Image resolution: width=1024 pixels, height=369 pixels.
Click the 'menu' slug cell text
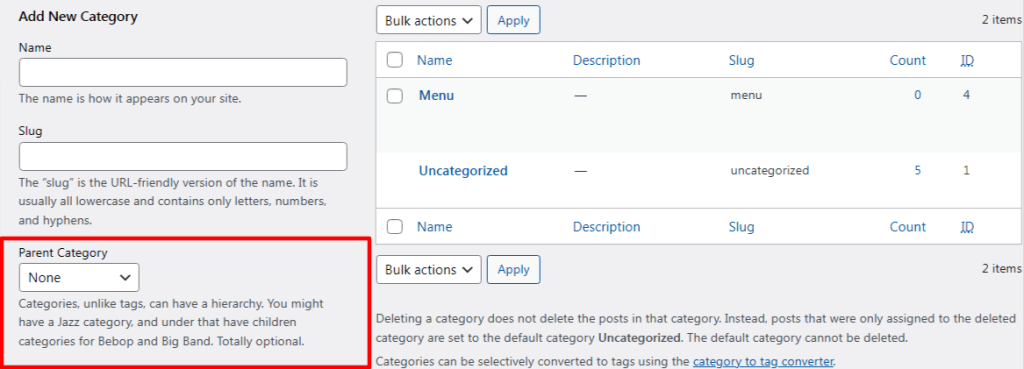(x=746, y=95)
